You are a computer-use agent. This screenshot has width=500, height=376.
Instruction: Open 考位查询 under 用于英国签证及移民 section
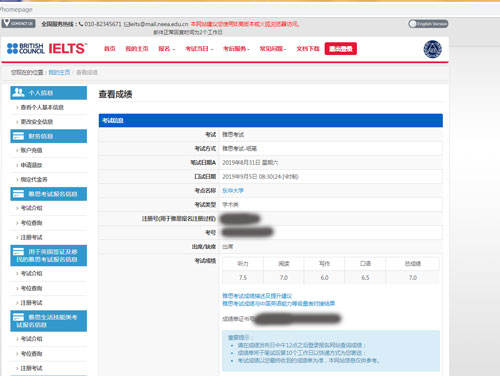[x=31, y=288]
